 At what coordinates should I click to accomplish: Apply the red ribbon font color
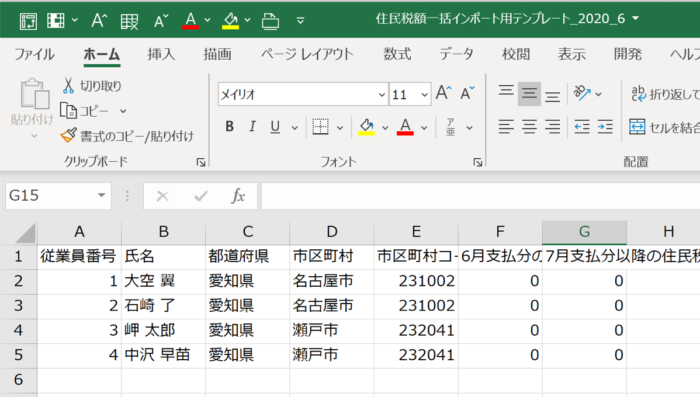[x=405, y=127]
